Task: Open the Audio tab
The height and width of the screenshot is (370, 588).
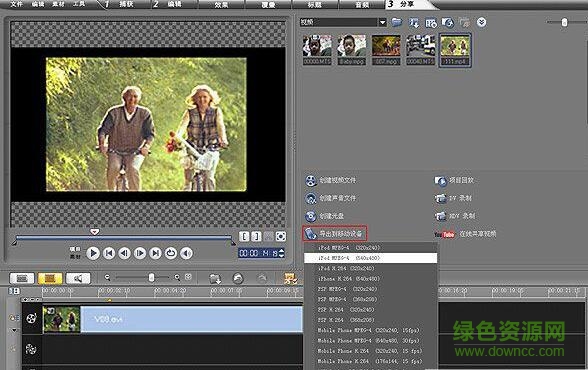Action: 362,4
